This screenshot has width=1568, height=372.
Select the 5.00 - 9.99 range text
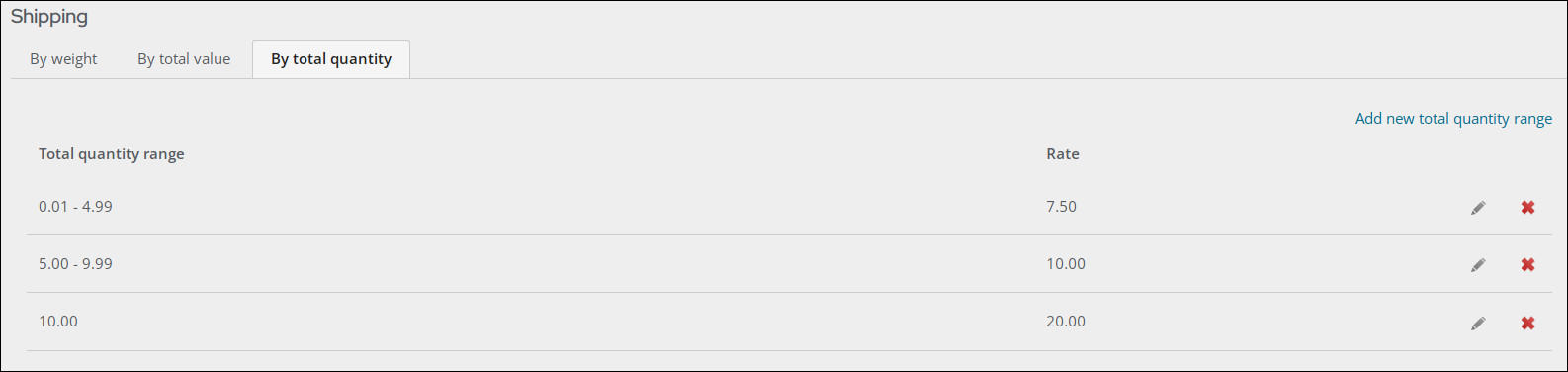(x=75, y=264)
